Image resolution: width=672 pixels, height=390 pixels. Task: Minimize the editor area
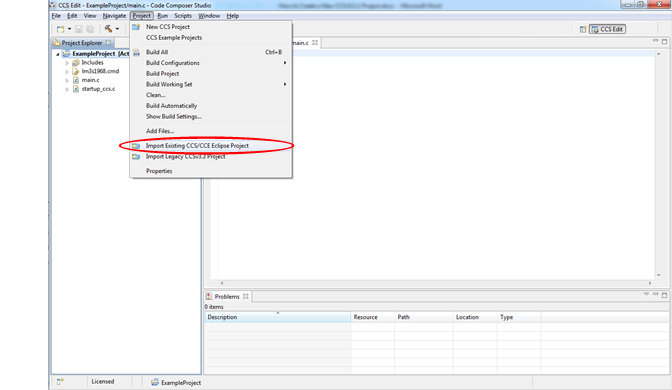click(x=655, y=41)
